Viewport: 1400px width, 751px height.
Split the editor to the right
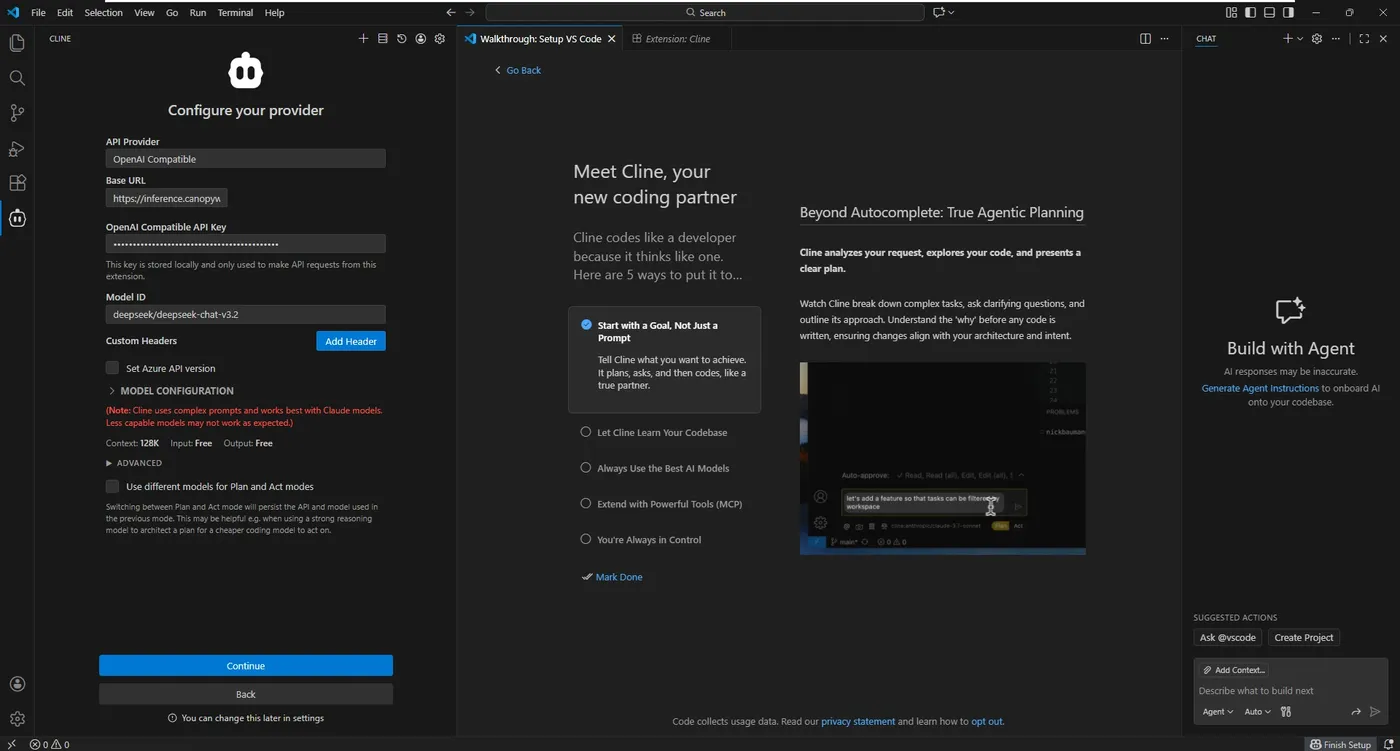[1145, 39]
